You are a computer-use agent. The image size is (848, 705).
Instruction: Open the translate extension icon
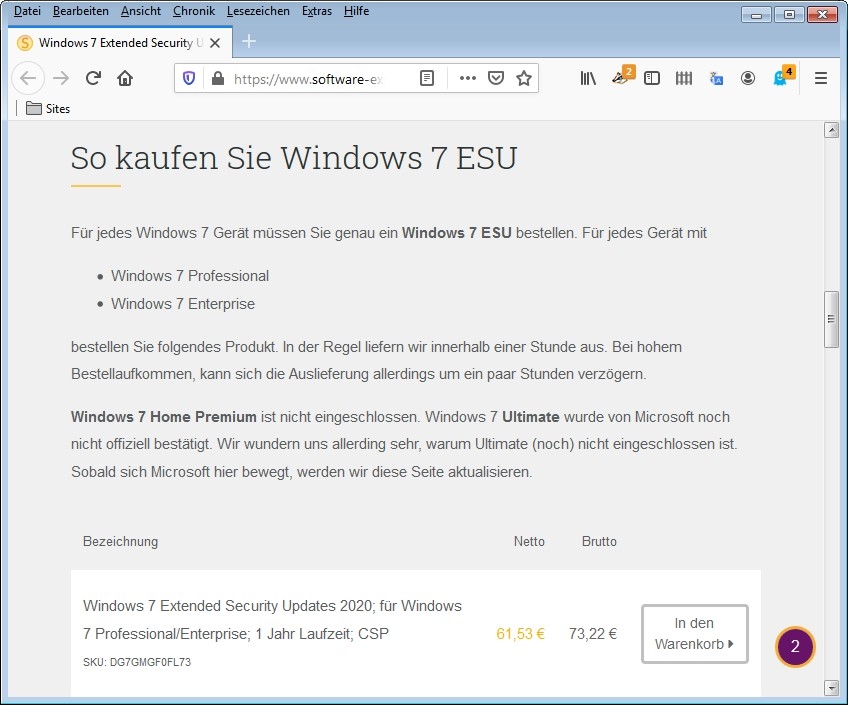(x=716, y=79)
